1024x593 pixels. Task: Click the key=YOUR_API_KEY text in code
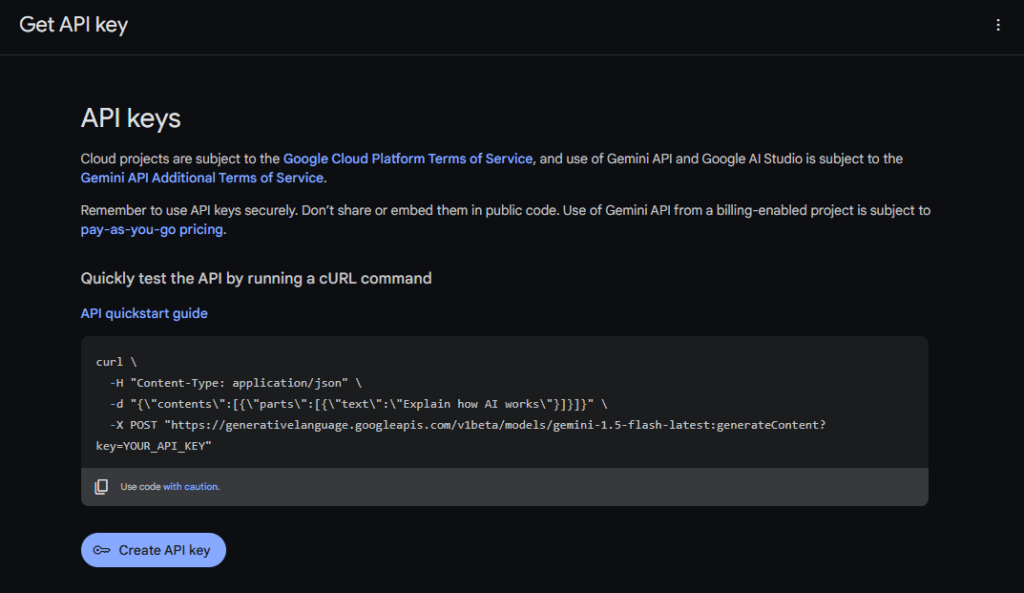(153, 446)
